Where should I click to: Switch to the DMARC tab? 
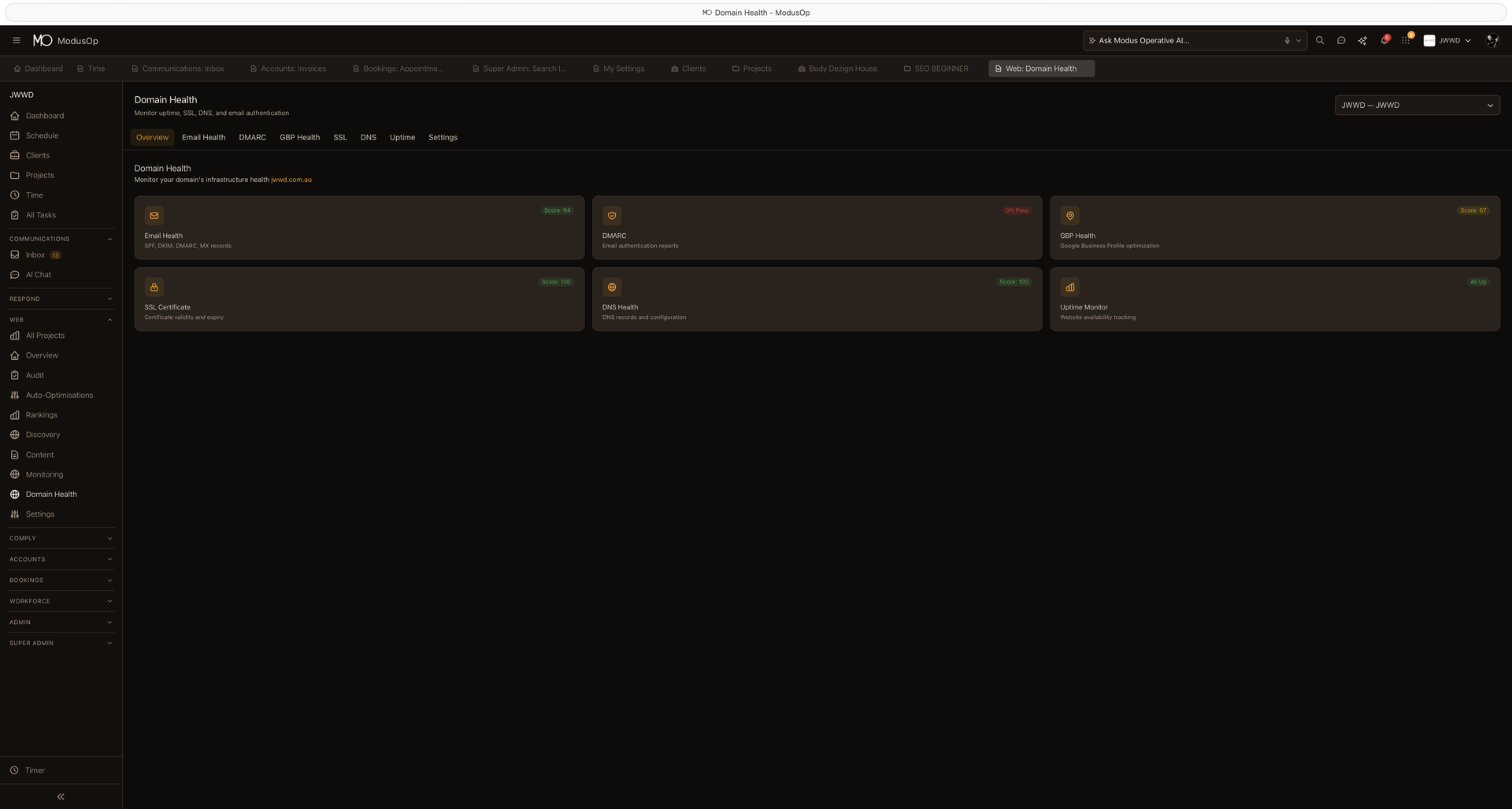252,137
